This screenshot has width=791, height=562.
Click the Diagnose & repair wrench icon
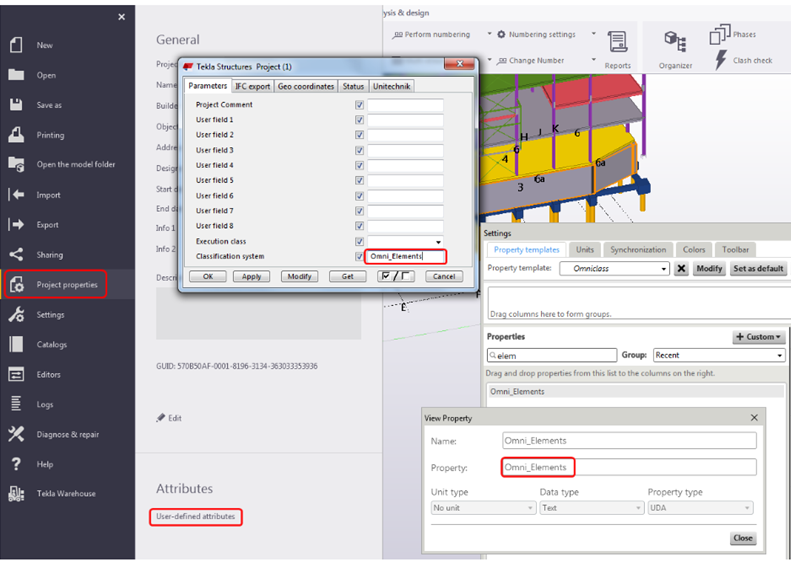coord(16,434)
